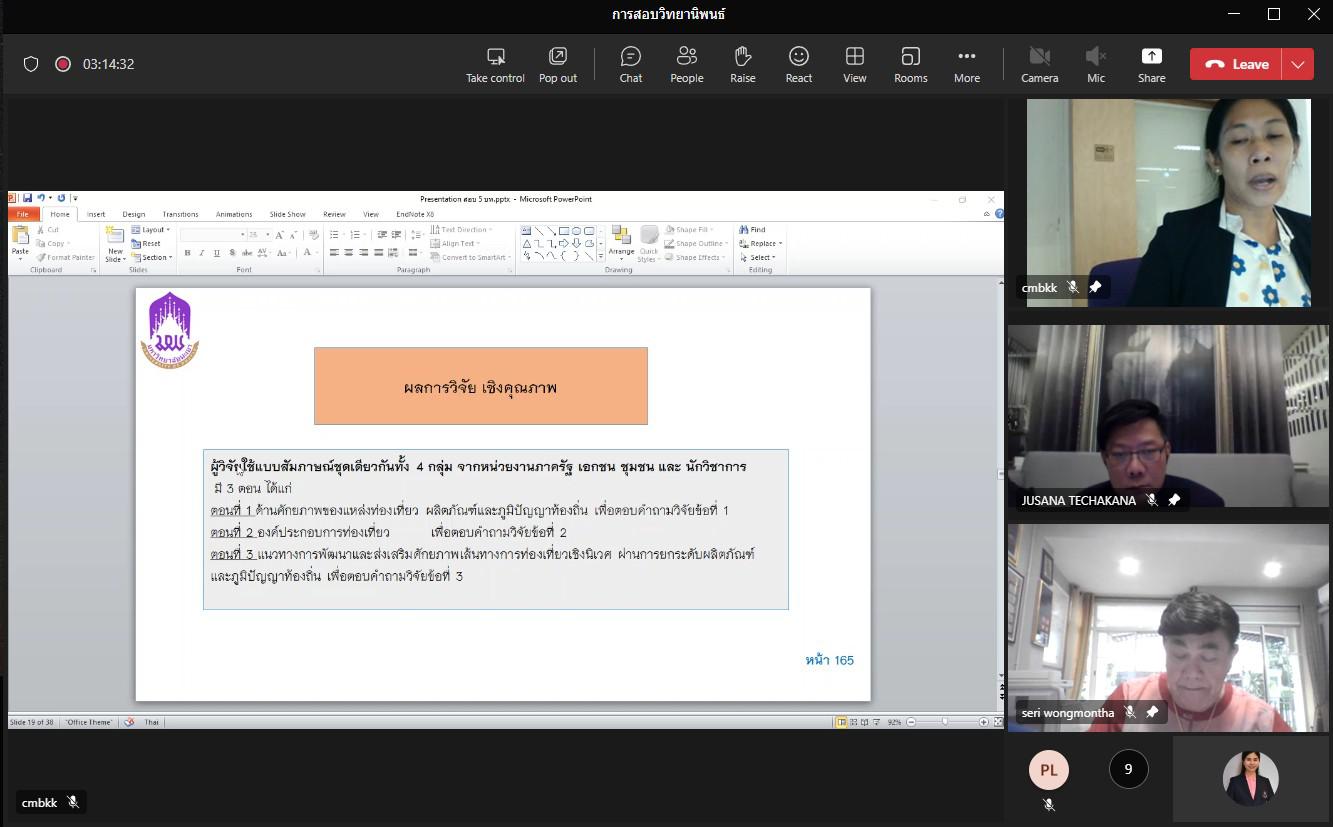1333x827 pixels.
Task: Open the File tab in PowerPoint
Action: pos(23,214)
